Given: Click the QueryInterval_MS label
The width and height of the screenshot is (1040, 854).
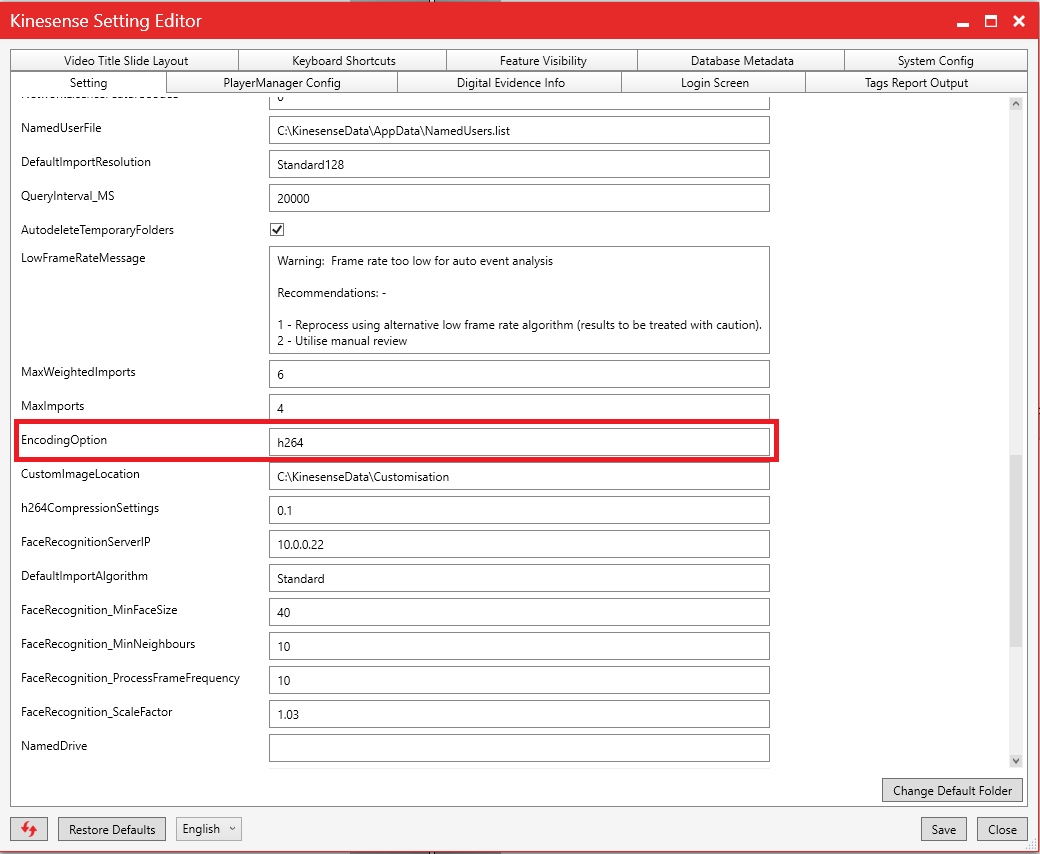Looking at the screenshot, I should pyautogui.click(x=68, y=196).
